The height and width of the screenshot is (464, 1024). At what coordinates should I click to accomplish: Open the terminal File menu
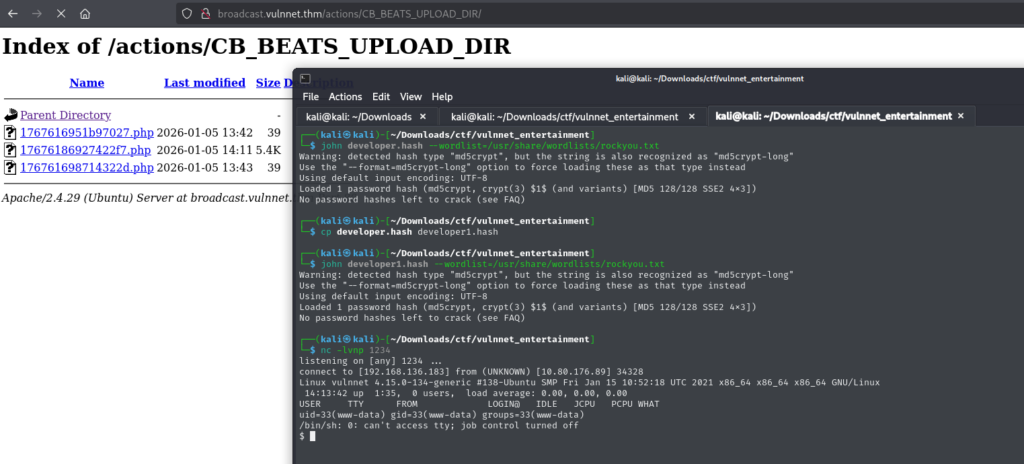click(x=310, y=97)
